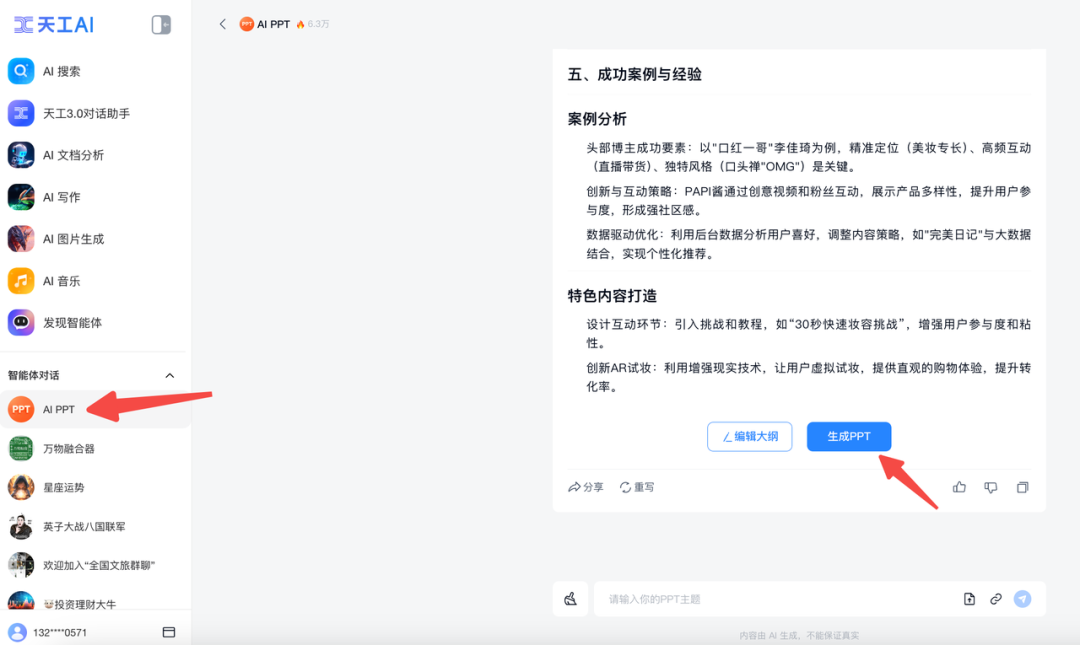Open AI 音乐 icon
Screen dimensions: 1080x645
(21, 281)
